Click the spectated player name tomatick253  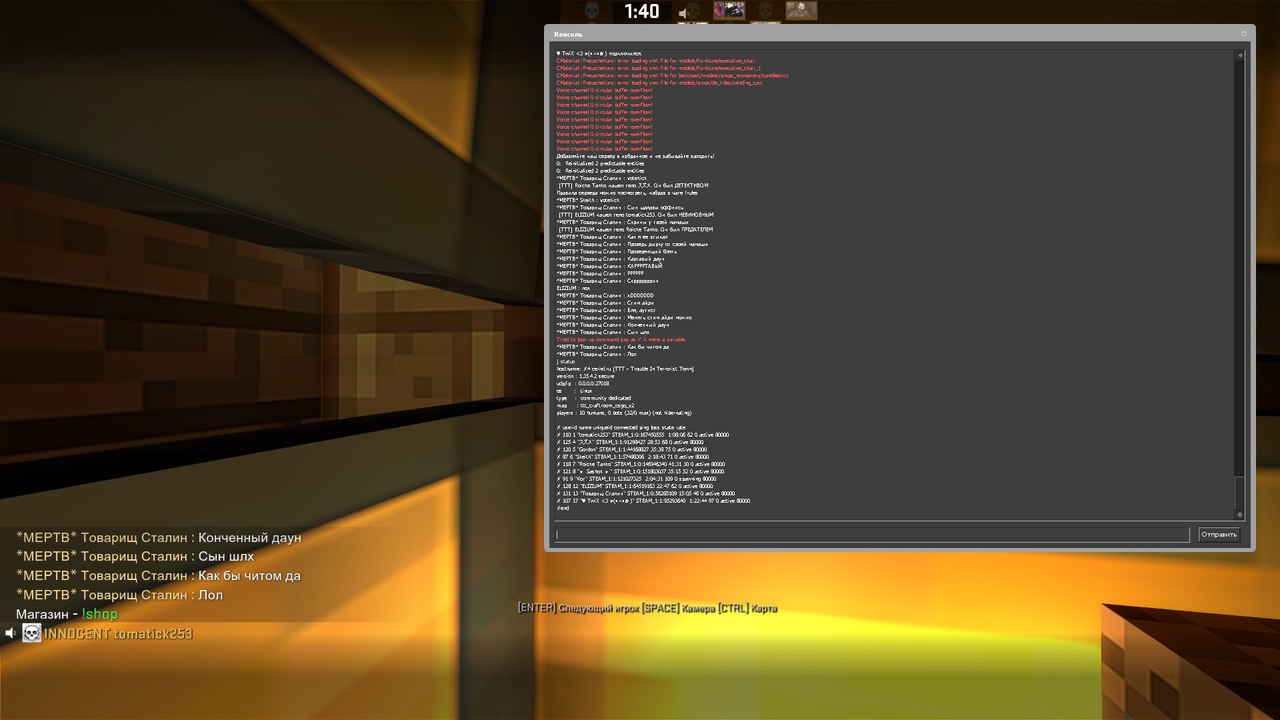152,634
